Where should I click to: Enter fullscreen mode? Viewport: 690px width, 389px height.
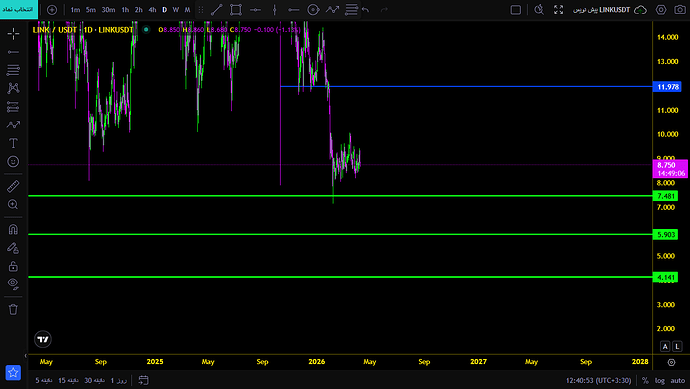click(558, 10)
